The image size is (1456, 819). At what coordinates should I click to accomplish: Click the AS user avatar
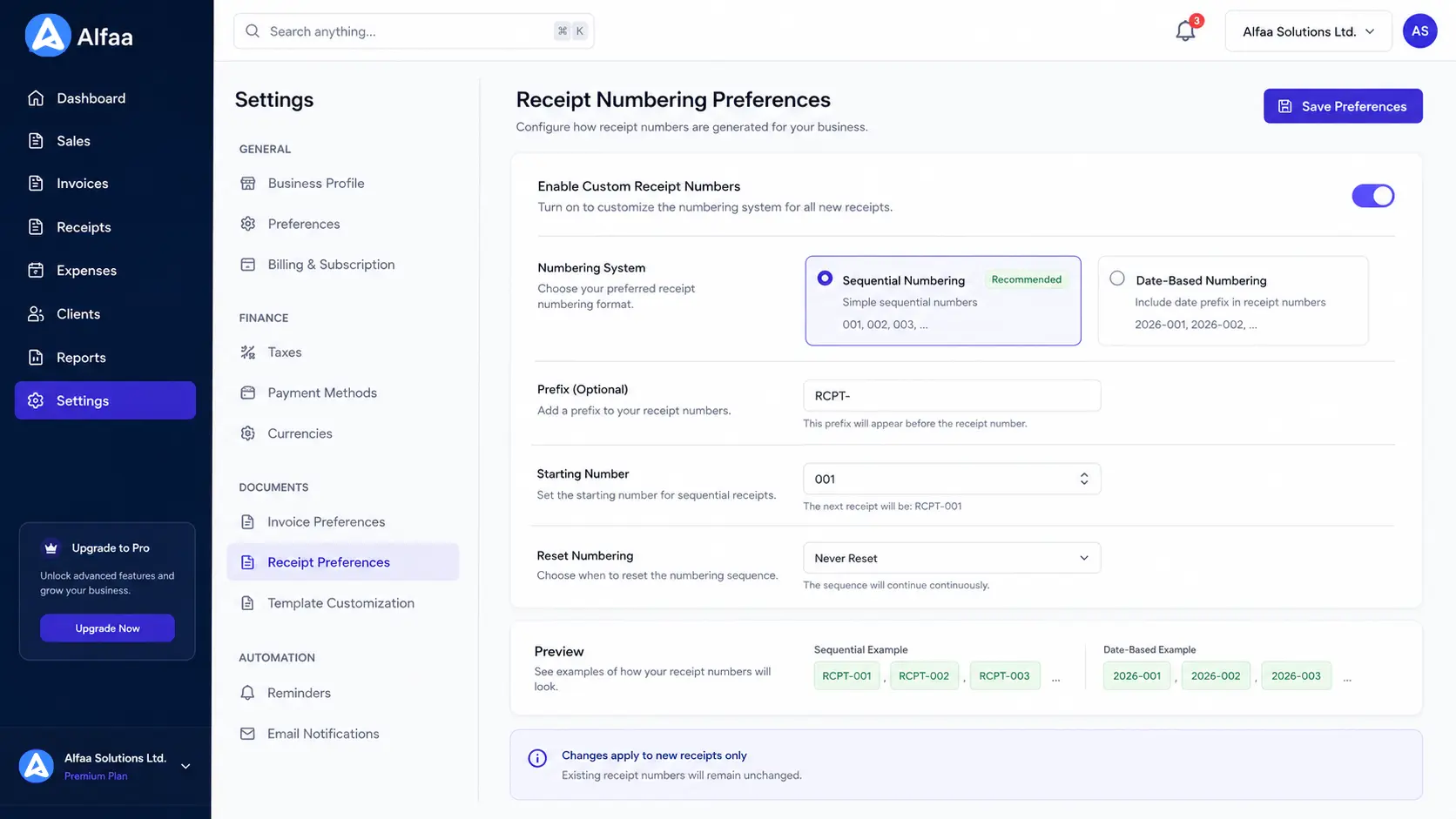pos(1419,31)
